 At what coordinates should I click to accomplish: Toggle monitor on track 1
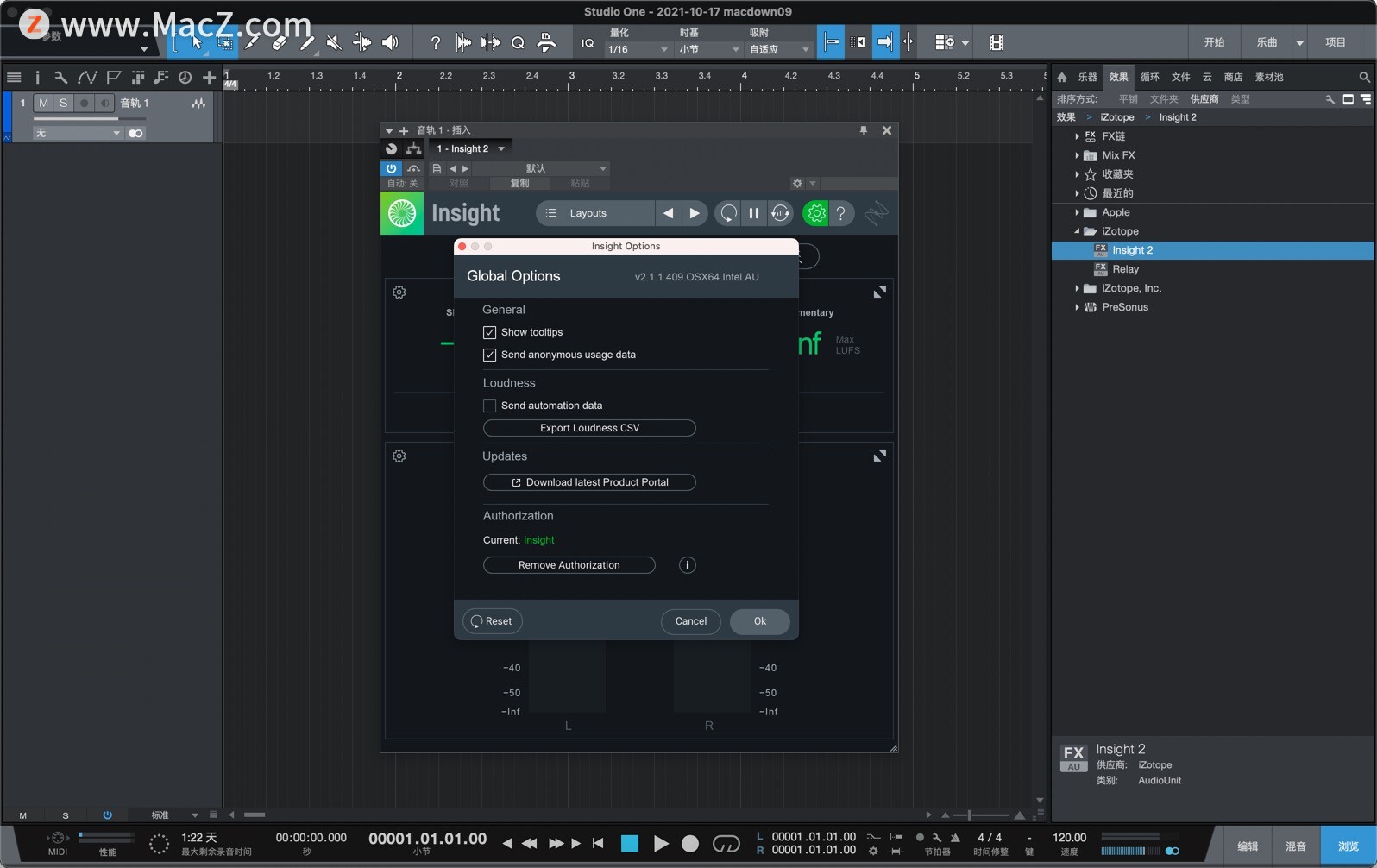point(104,103)
